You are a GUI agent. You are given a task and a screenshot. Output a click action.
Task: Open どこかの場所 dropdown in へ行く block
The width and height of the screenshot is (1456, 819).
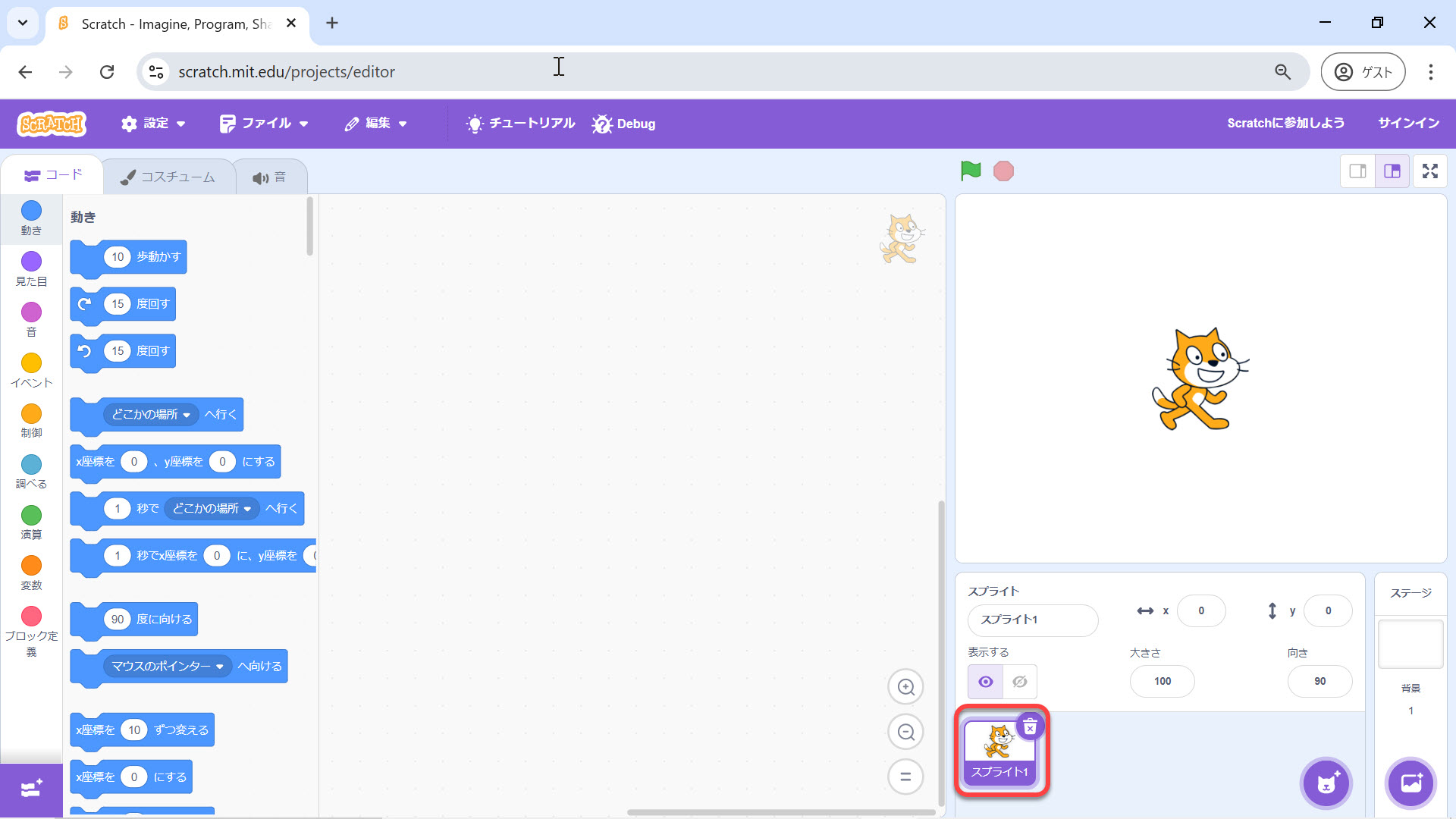coord(151,415)
